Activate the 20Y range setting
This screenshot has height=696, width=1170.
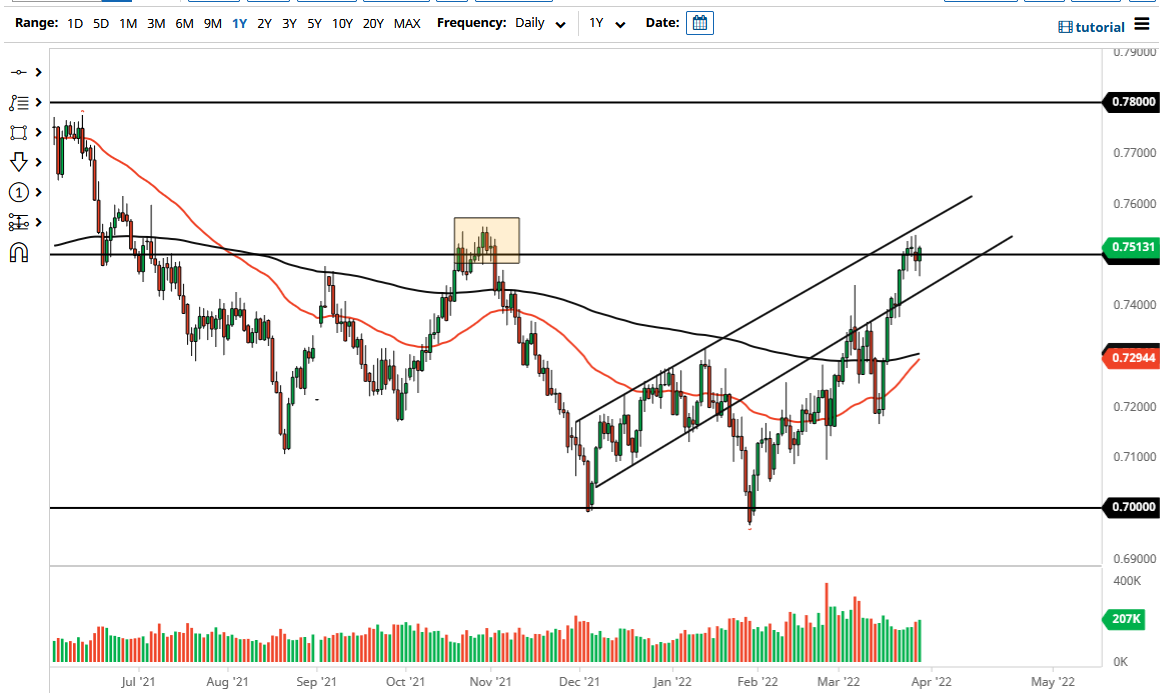tap(373, 23)
